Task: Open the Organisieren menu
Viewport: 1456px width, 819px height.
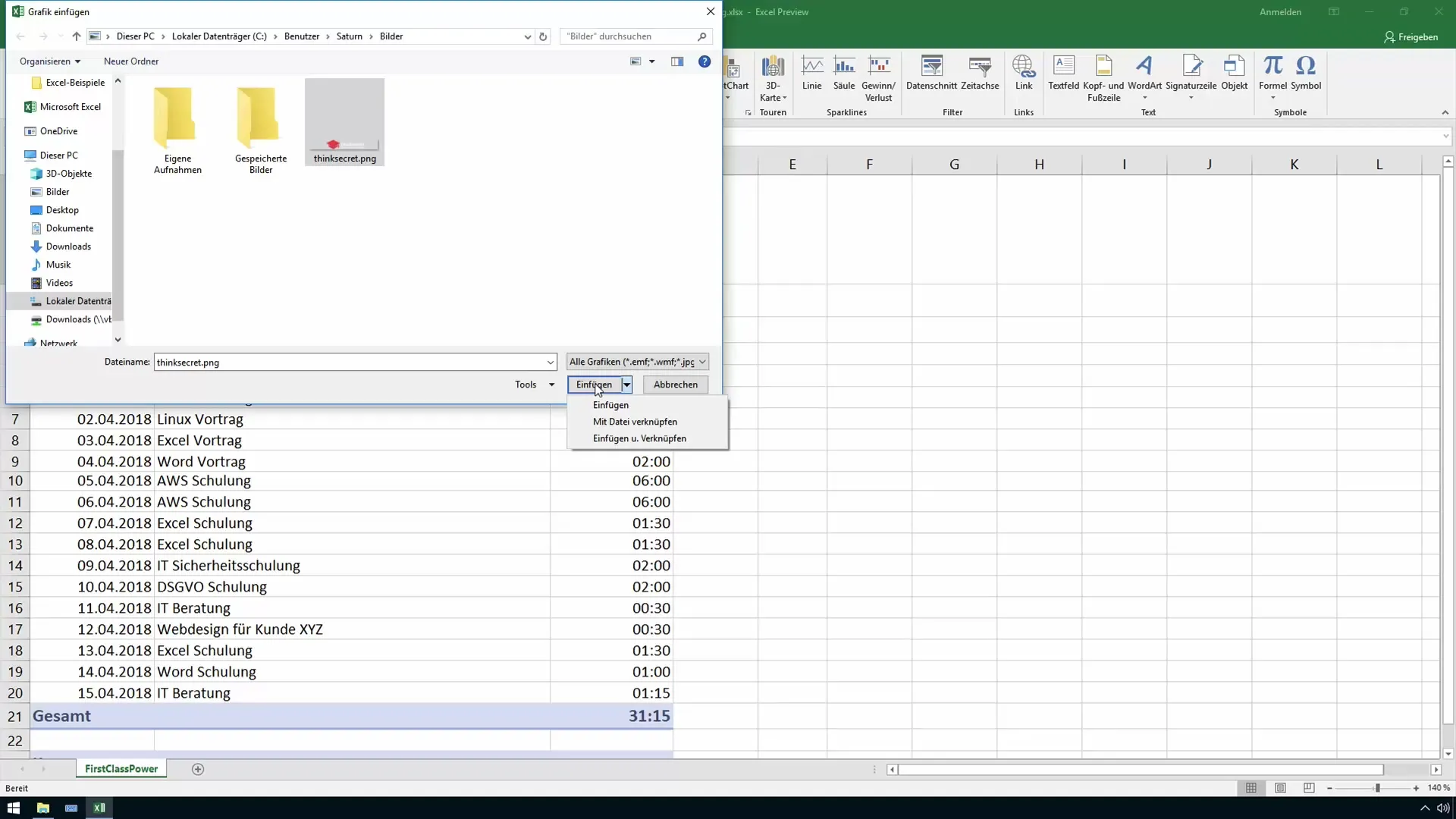Action: click(x=50, y=61)
